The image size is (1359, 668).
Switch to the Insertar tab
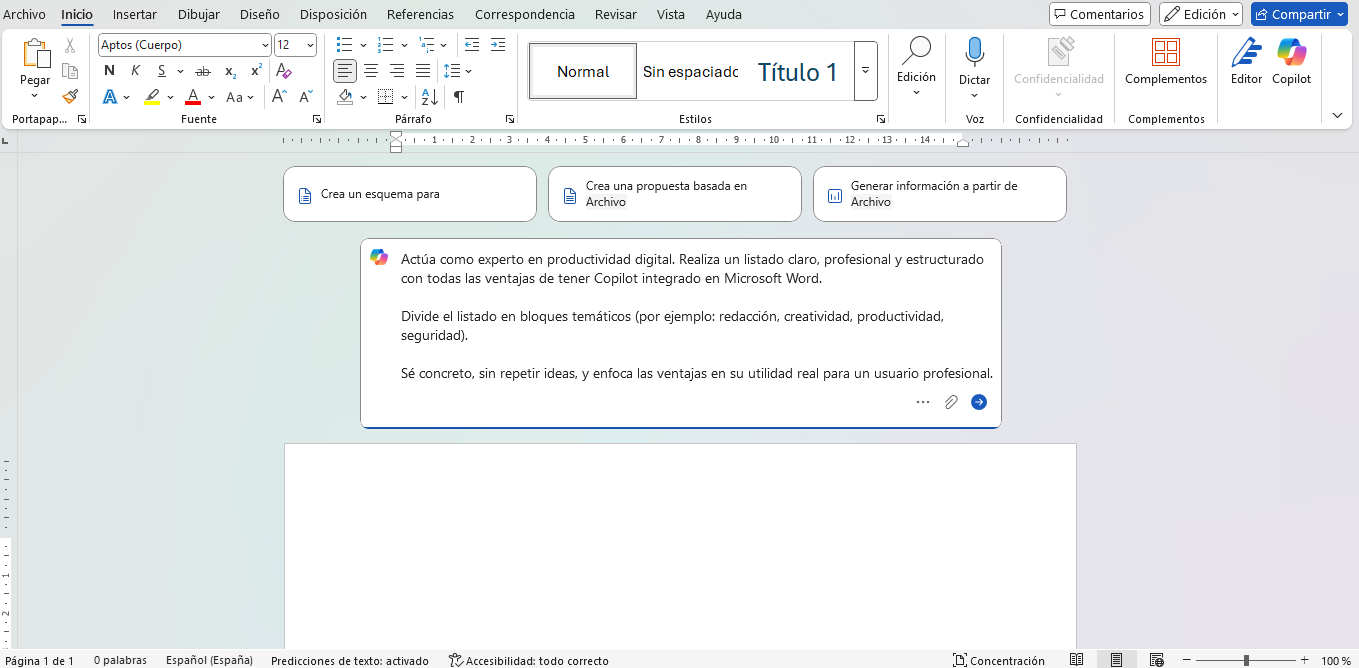tap(134, 14)
